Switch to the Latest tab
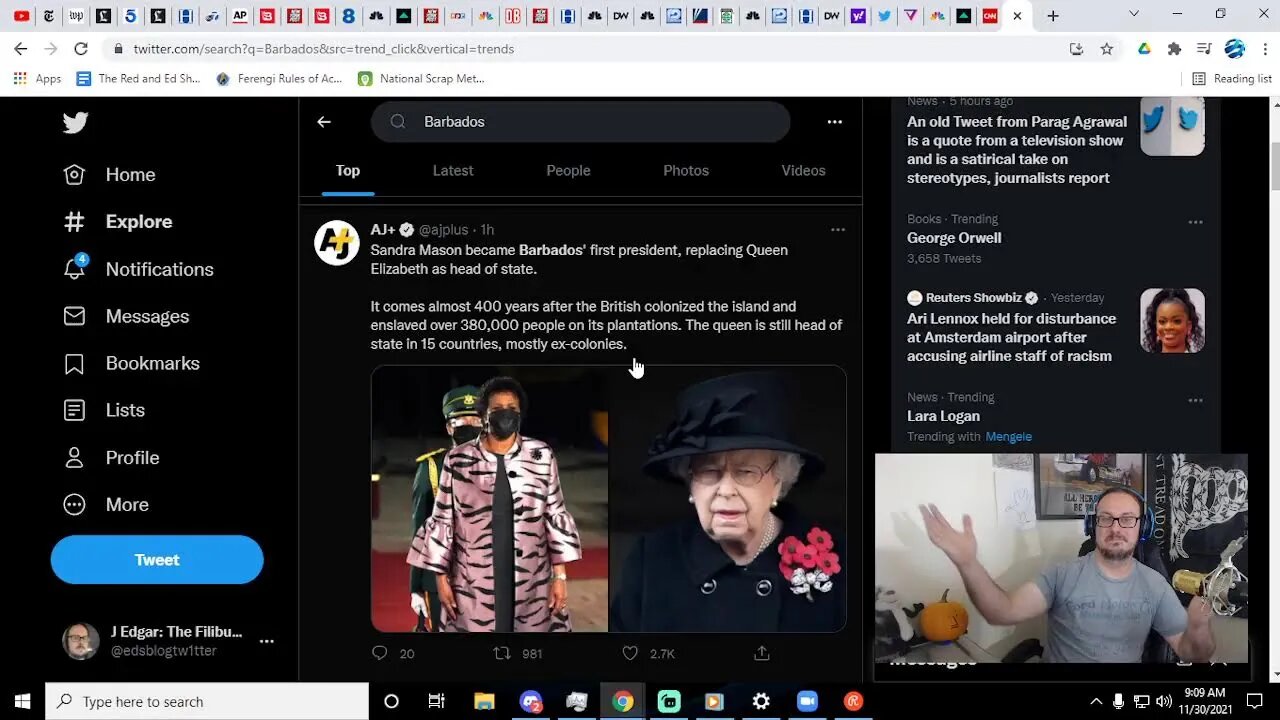 point(453,171)
